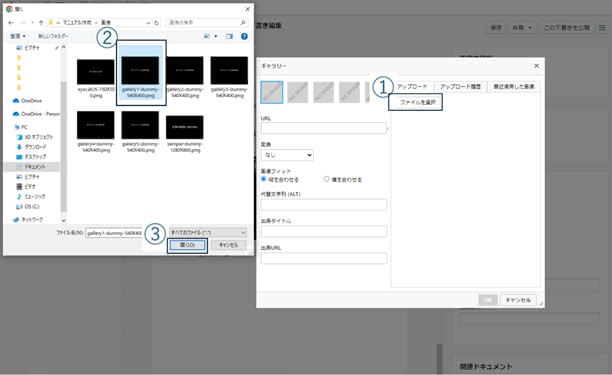Click キャンセル in the ギャラリー dialog
612x375 pixels.
pos(518,300)
